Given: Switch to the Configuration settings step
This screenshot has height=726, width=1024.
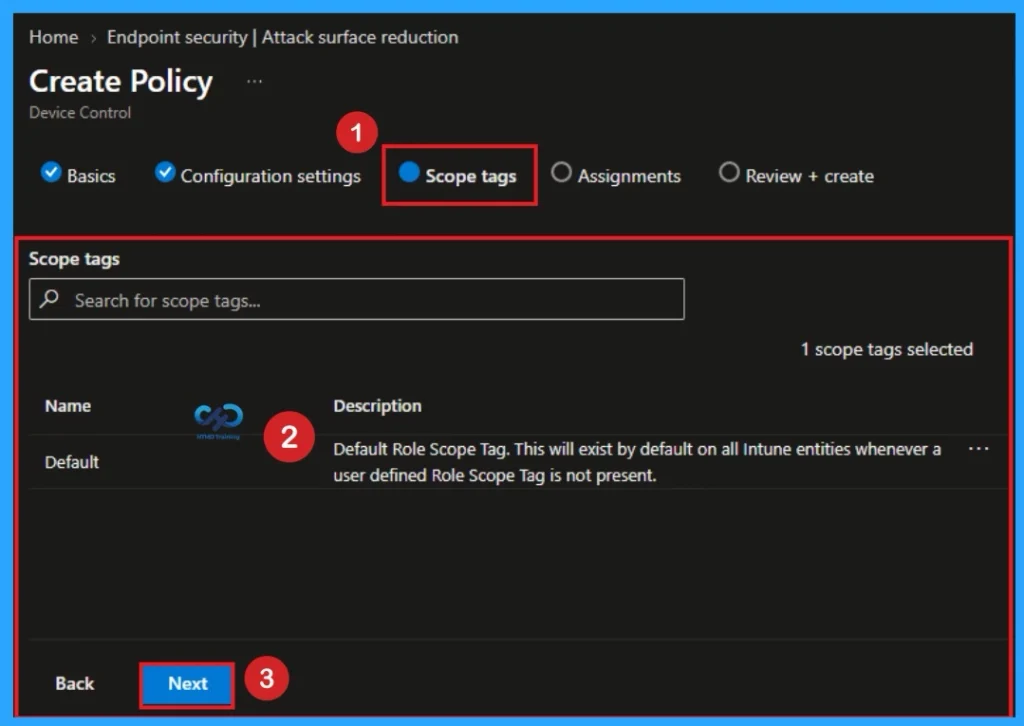Looking at the screenshot, I should pyautogui.click(x=257, y=175).
